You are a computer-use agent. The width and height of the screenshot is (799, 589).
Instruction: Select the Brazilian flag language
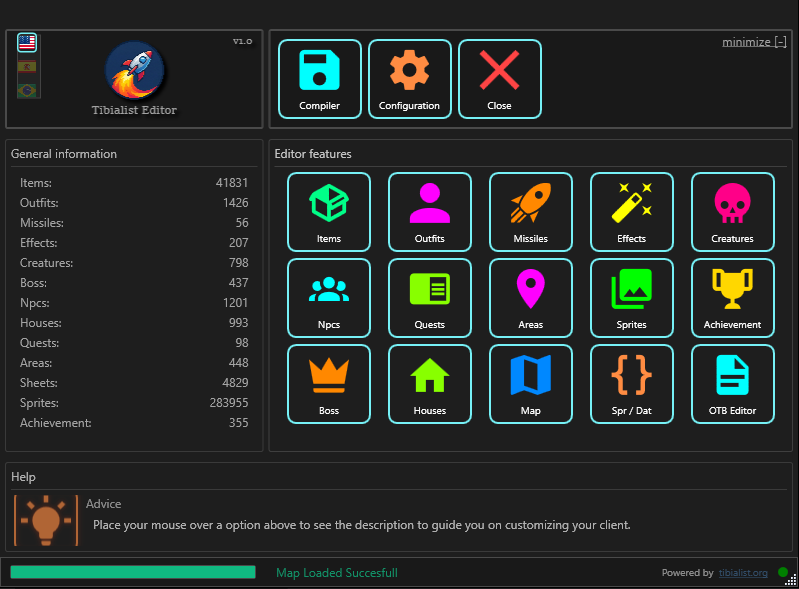coord(27,91)
